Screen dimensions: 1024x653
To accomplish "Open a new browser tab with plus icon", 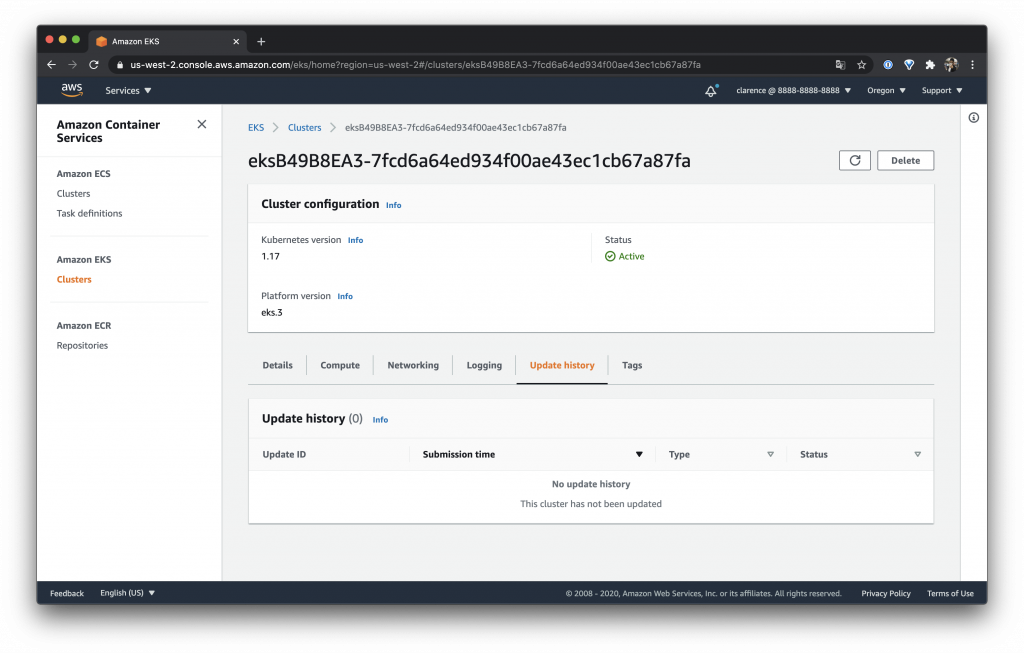I will coord(261,41).
